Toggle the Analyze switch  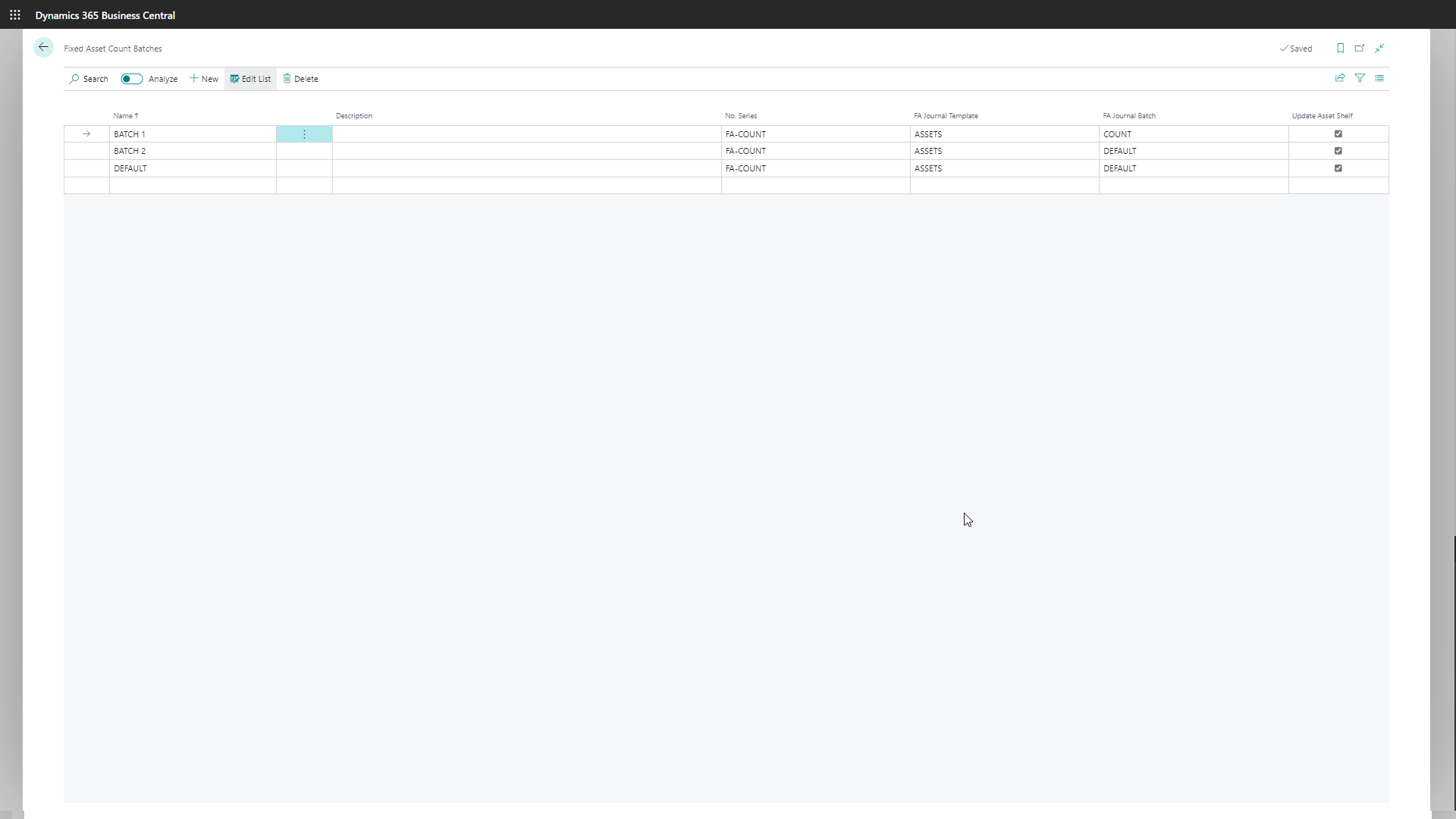pyautogui.click(x=132, y=79)
